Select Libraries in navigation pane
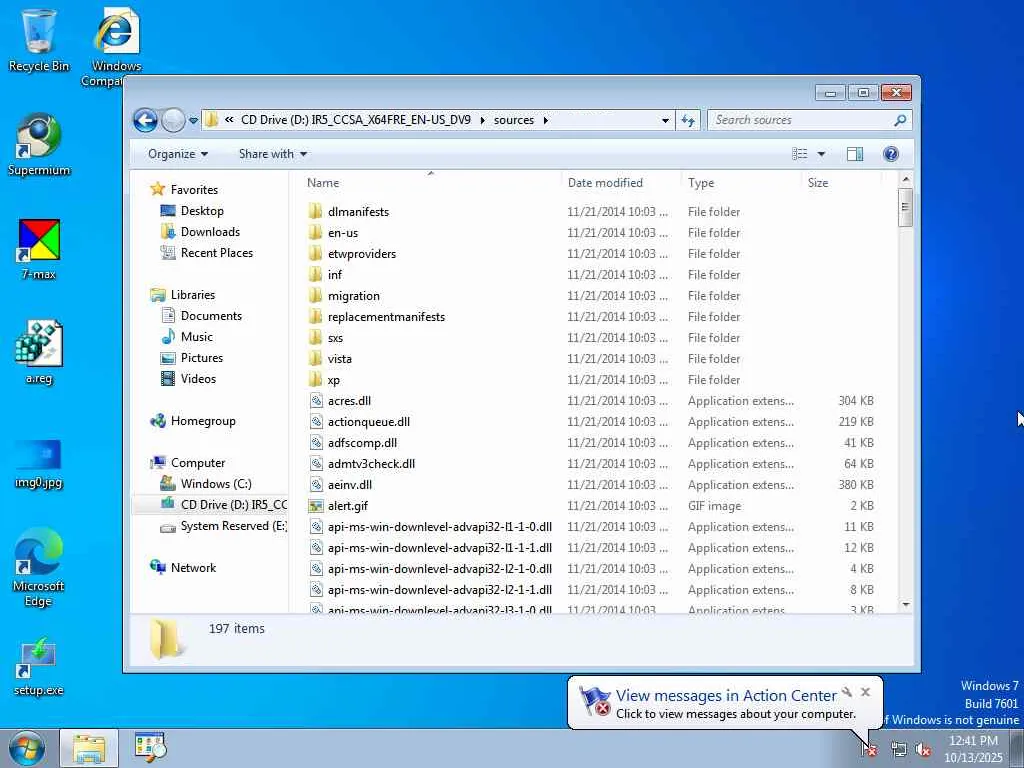 coord(192,295)
